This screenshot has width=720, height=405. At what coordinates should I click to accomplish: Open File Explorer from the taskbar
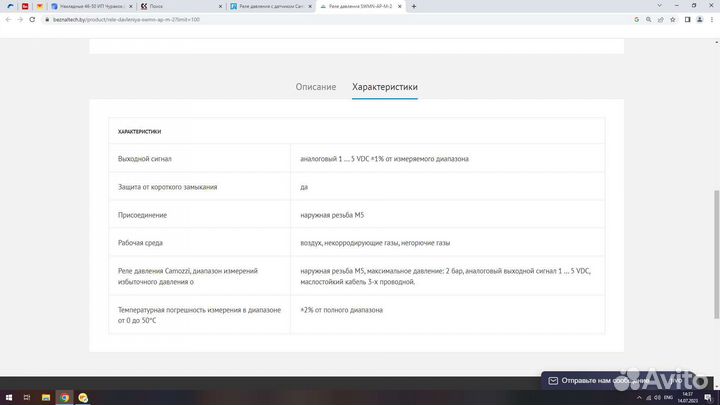[47, 397]
